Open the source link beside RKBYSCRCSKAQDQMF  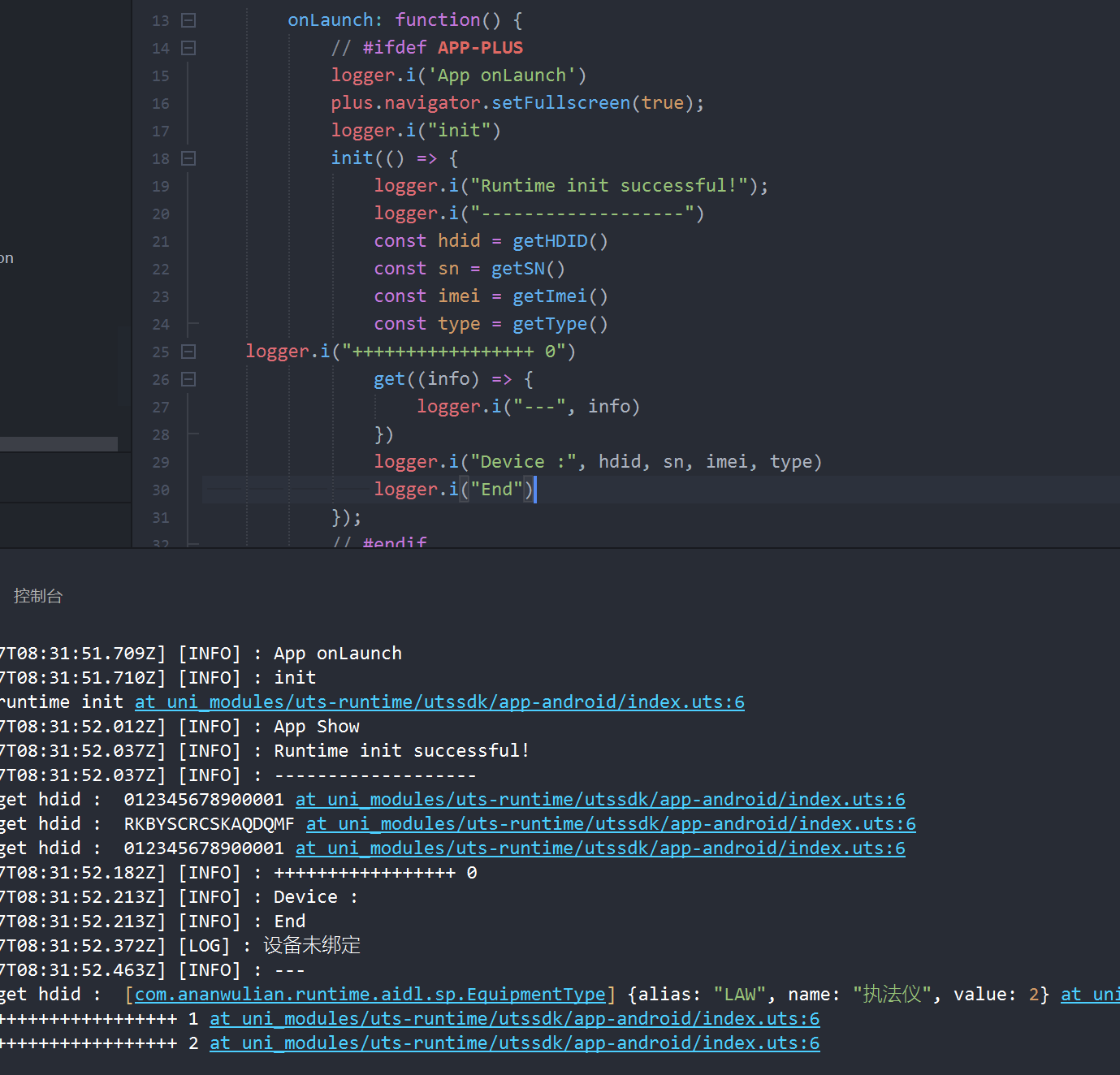click(x=610, y=824)
